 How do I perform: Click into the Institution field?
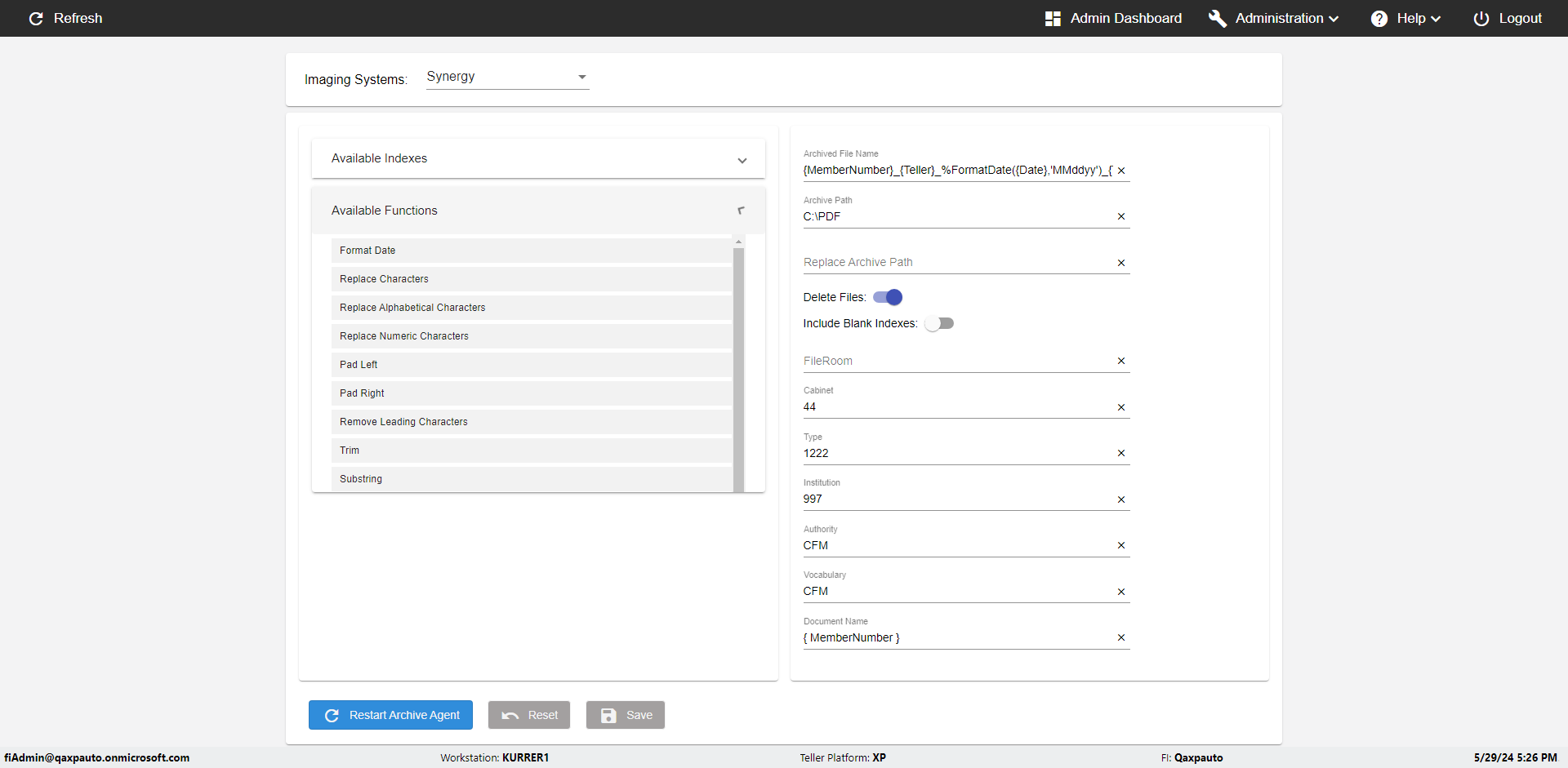pos(957,499)
